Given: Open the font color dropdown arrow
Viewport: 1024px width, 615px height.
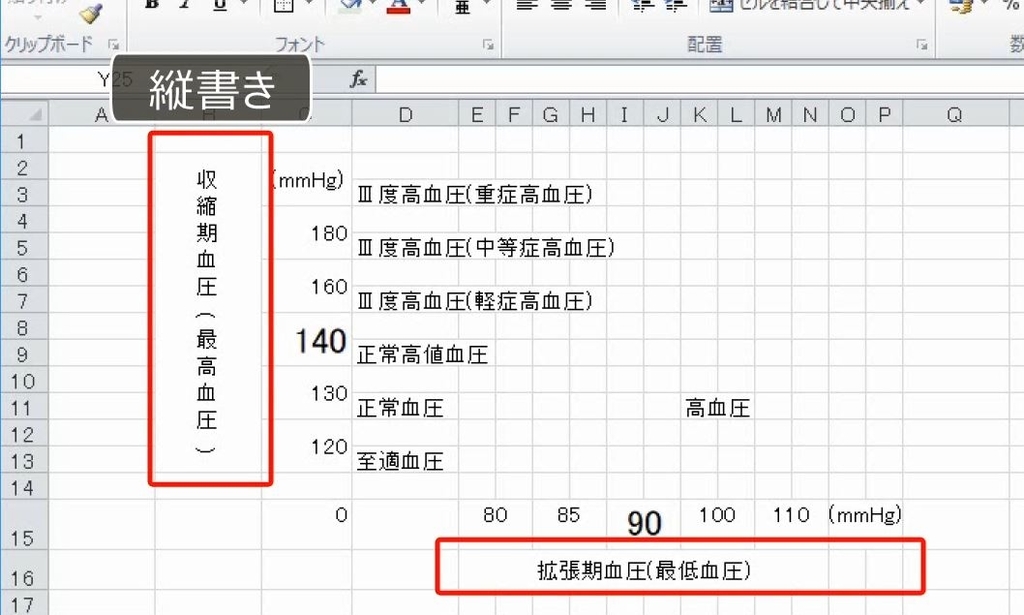Looking at the screenshot, I should point(421,5).
